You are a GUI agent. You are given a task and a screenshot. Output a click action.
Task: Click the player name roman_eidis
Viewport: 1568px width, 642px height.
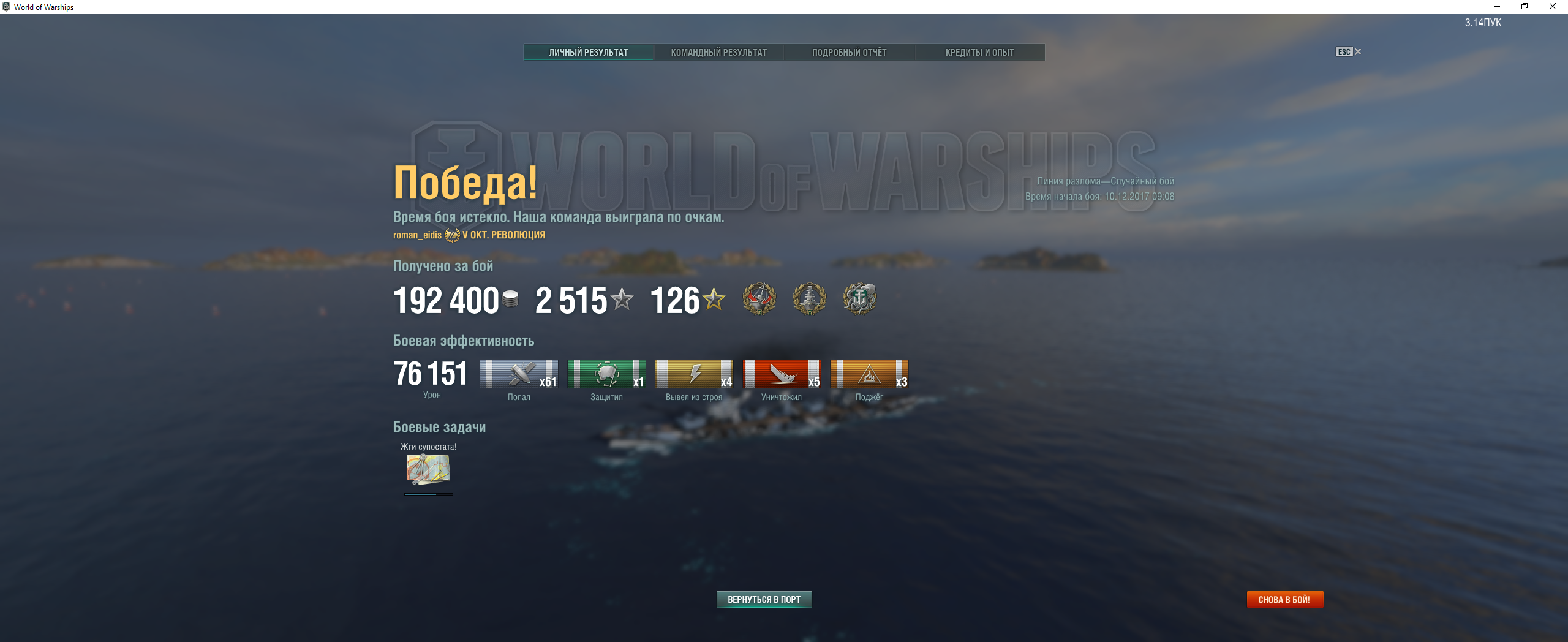417,235
